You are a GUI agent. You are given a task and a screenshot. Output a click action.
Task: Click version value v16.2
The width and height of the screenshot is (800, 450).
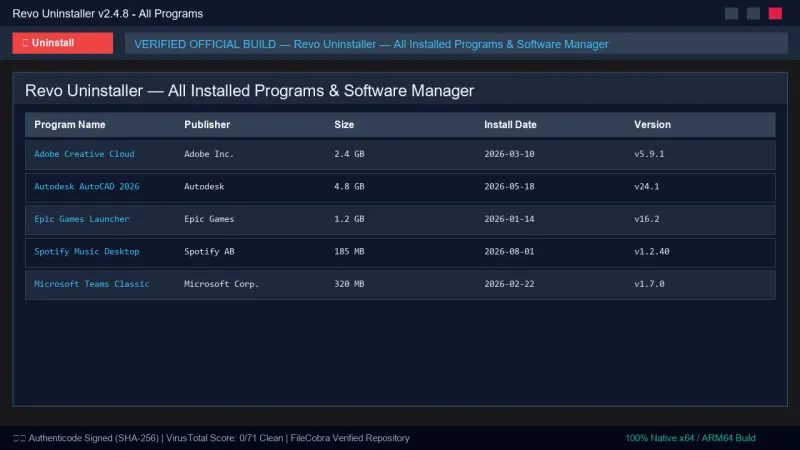point(646,219)
